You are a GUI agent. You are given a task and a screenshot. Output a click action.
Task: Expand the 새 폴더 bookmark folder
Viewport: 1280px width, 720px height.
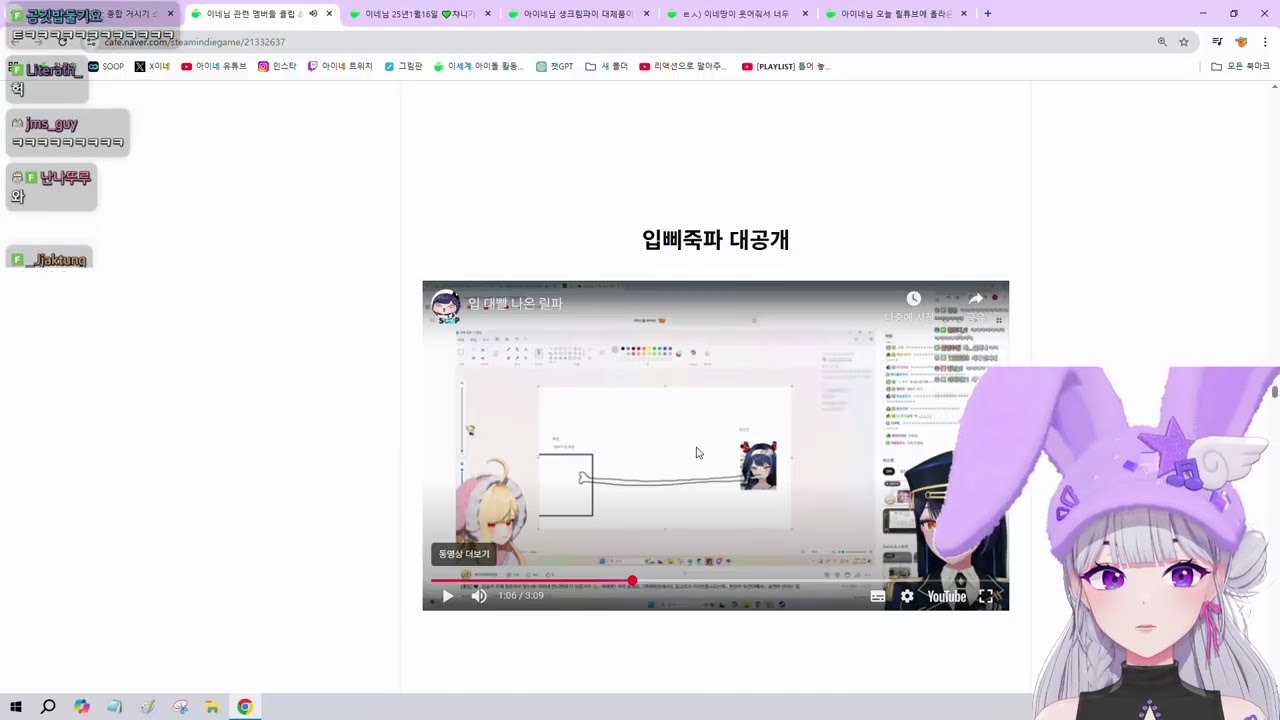coord(607,66)
